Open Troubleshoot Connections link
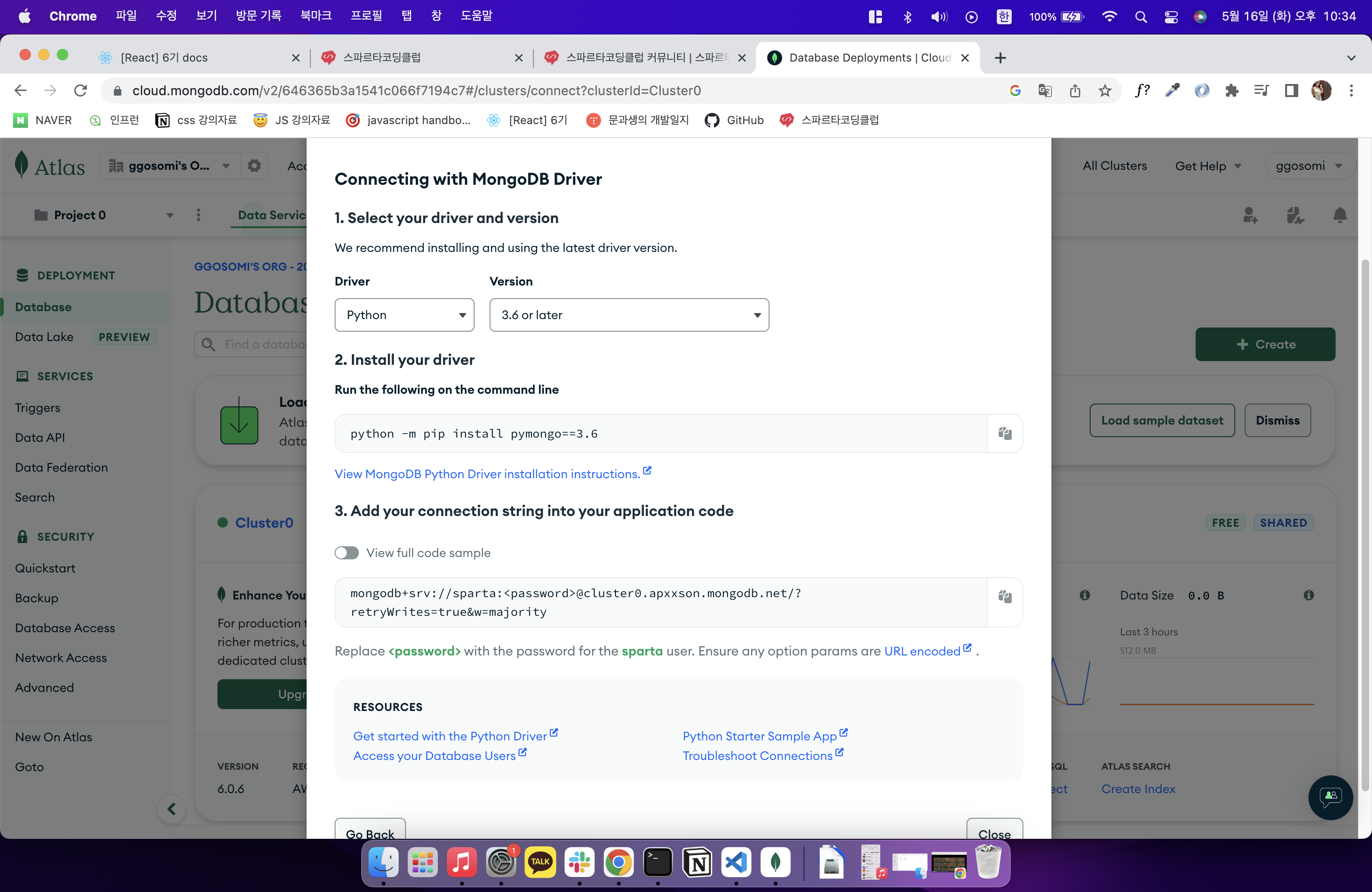 (763, 755)
